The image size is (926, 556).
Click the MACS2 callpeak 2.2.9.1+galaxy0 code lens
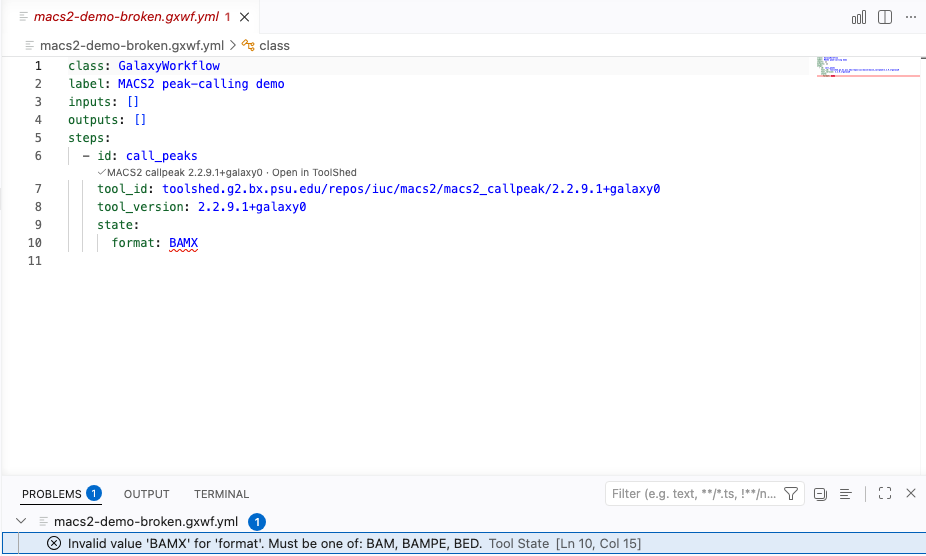pos(184,173)
